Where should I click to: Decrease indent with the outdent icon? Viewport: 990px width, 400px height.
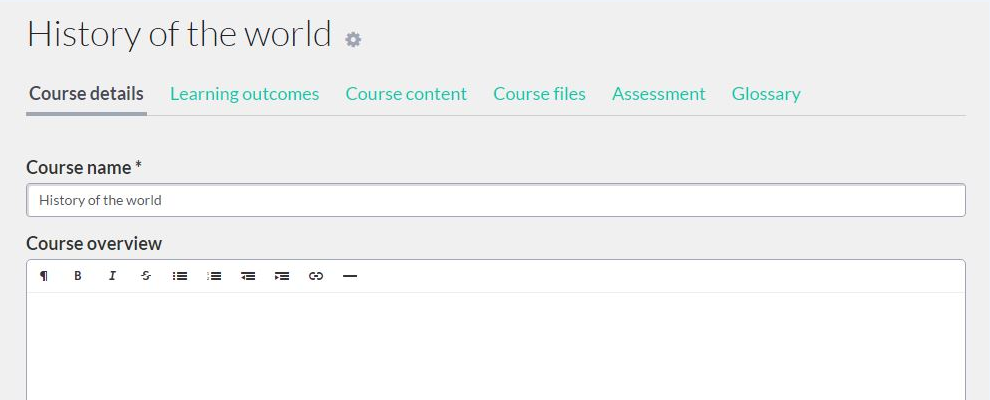pos(248,276)
